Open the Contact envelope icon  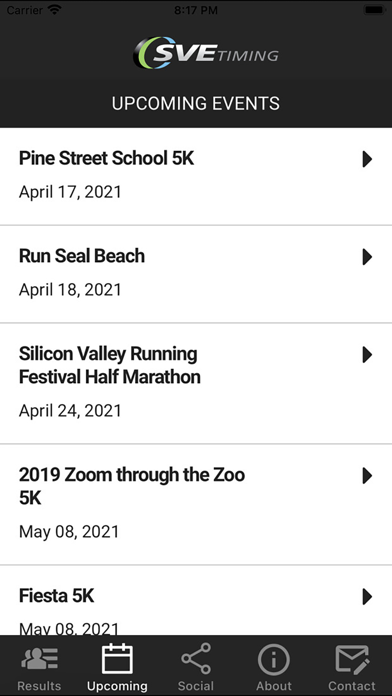coord(352,659)
